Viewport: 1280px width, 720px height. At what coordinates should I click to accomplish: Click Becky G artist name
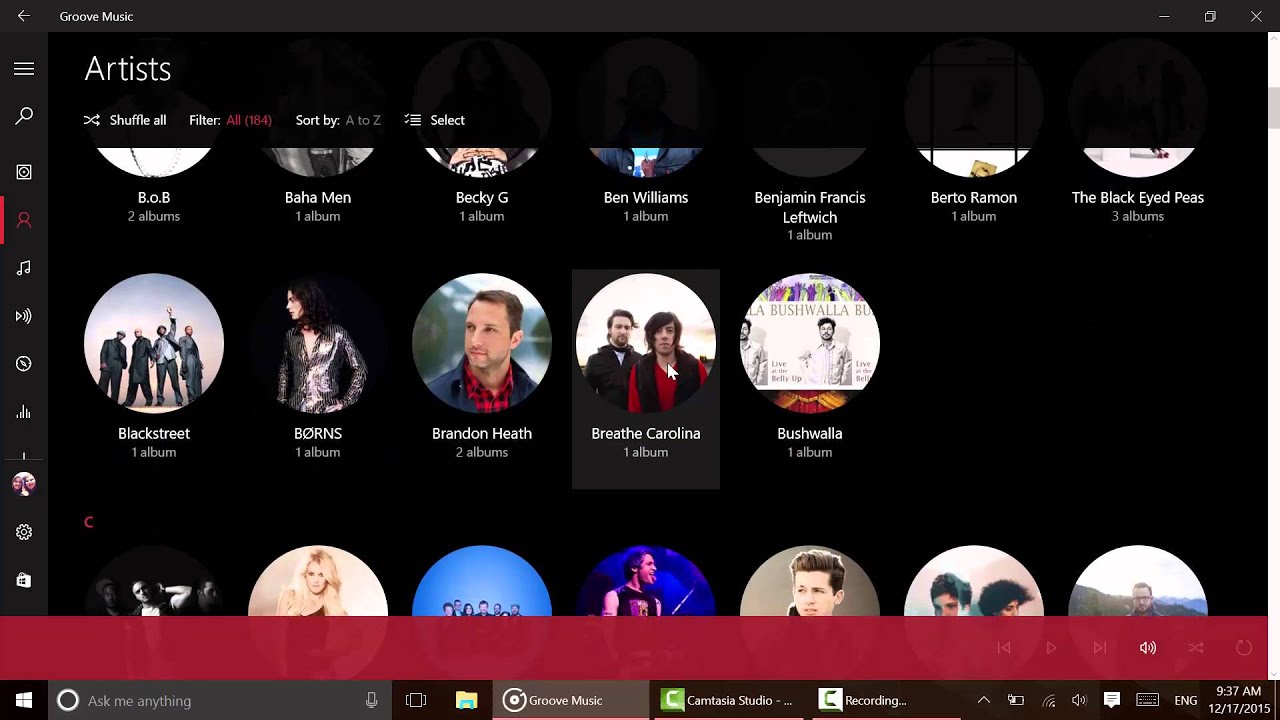point(482,198)
